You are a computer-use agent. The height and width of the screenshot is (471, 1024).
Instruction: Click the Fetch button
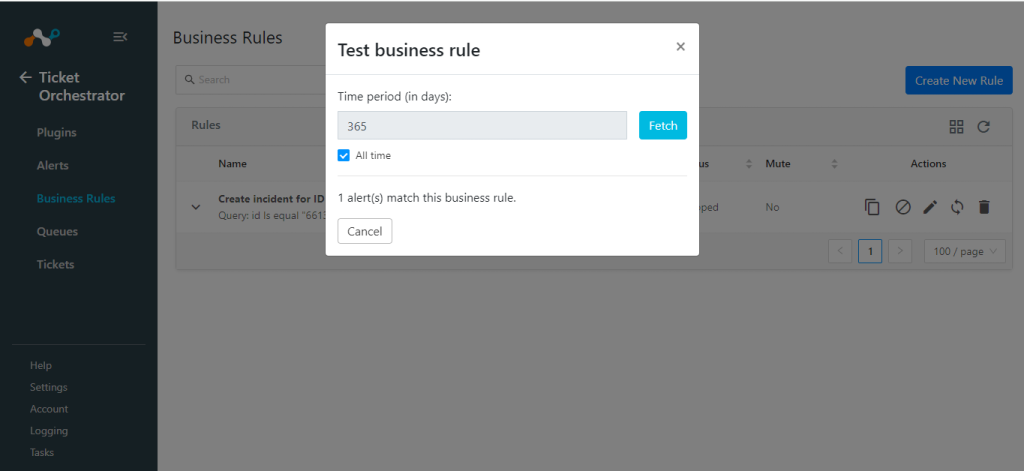[x=663, y=125]
